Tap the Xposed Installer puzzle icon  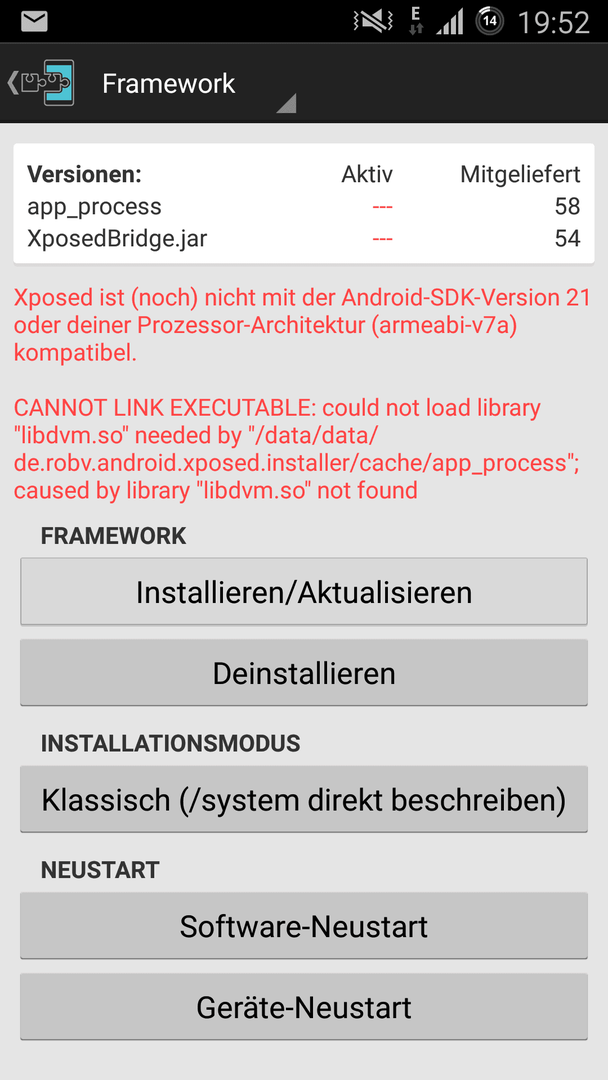(x=48, y=83)
